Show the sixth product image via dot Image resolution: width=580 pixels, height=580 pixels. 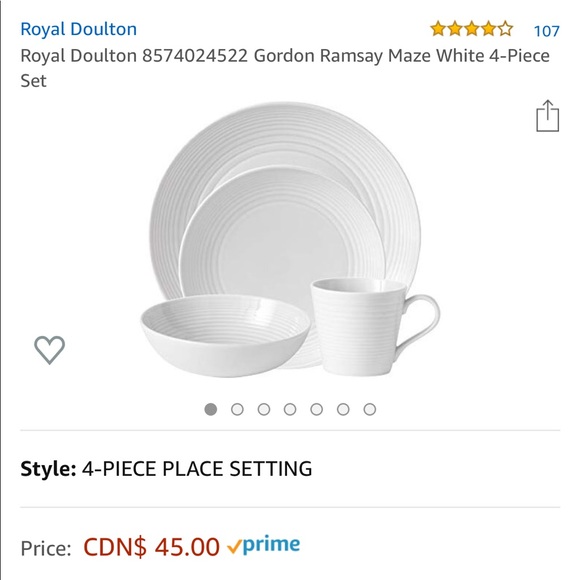click(343, 409)
